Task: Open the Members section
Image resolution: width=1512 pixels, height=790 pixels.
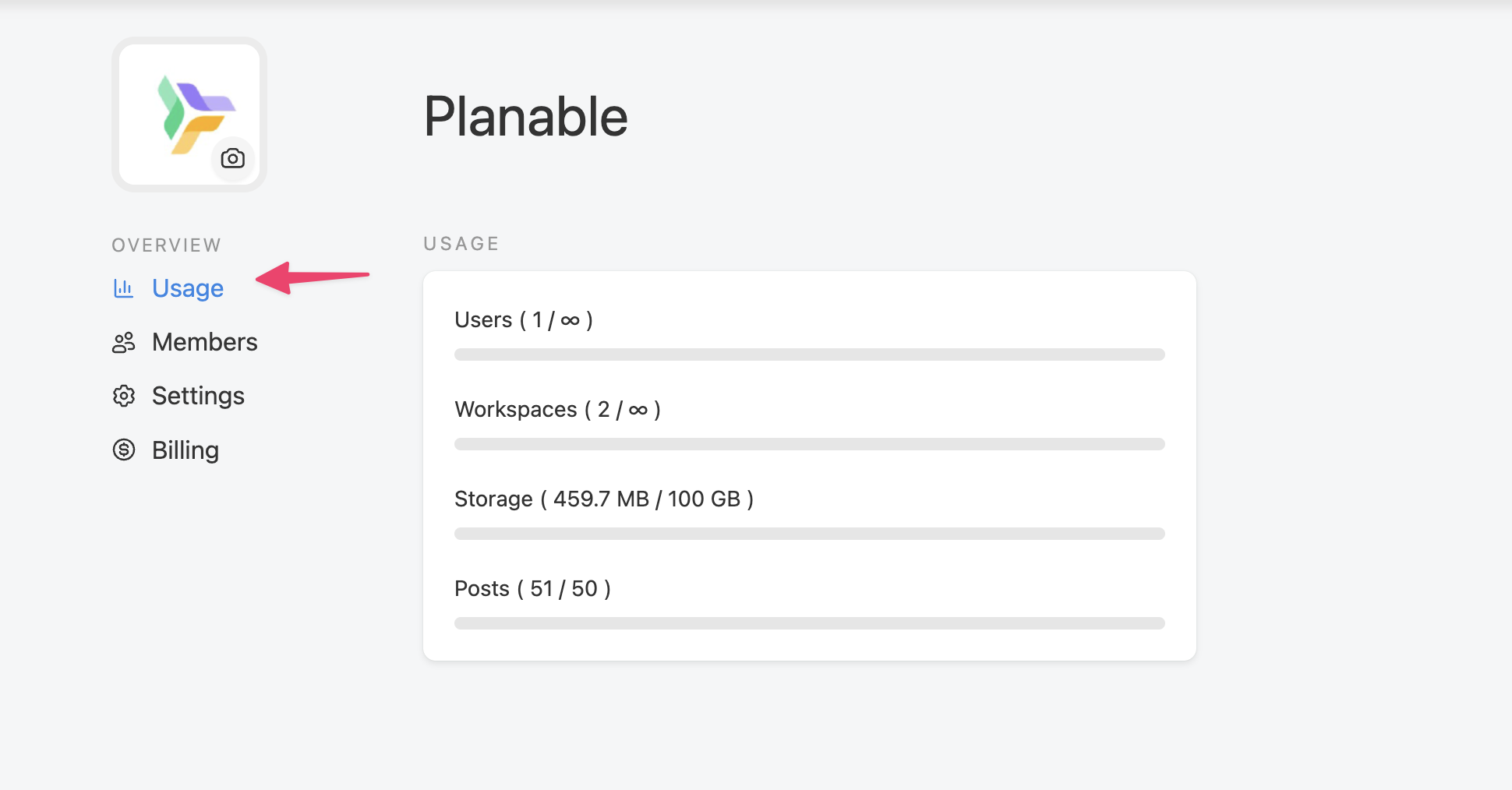Action: pyautogui.click(x=204, y=343)
